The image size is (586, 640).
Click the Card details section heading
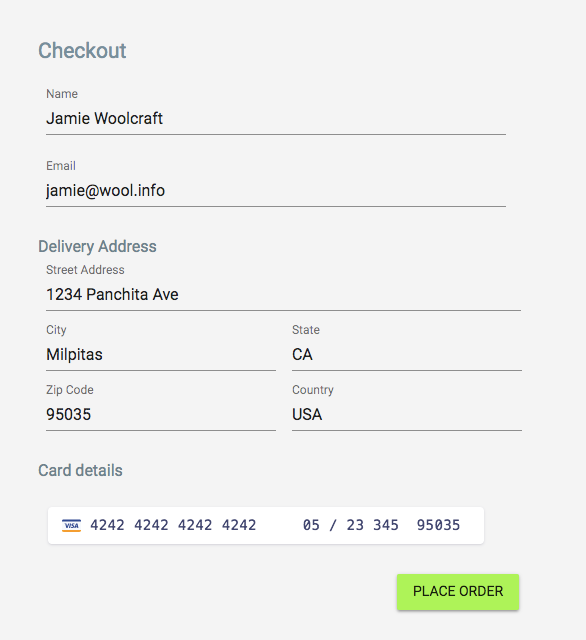coord(80,471)
